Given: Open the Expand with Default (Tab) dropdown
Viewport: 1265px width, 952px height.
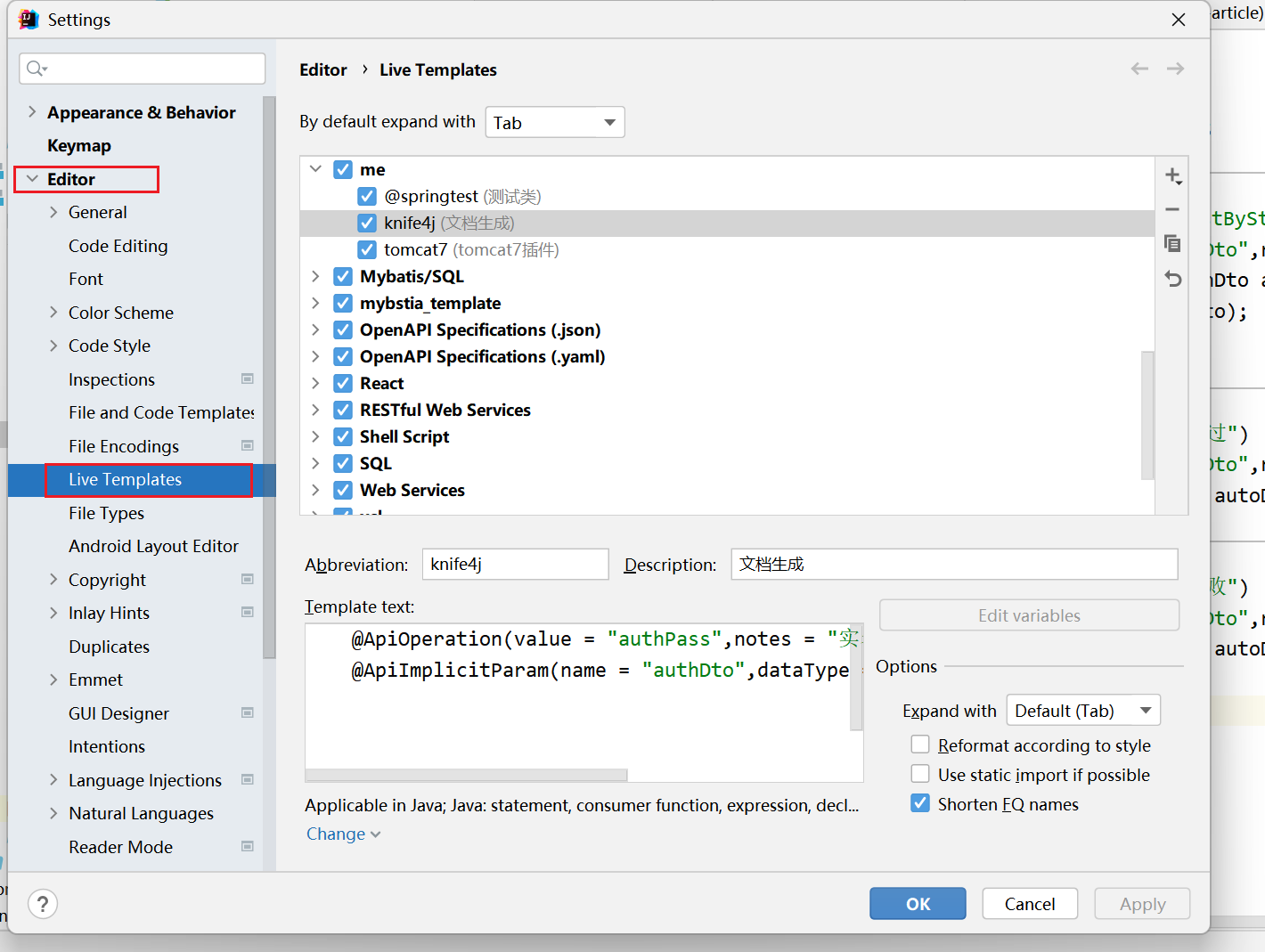Looking at the screenshot, I should coord(1082,711).
